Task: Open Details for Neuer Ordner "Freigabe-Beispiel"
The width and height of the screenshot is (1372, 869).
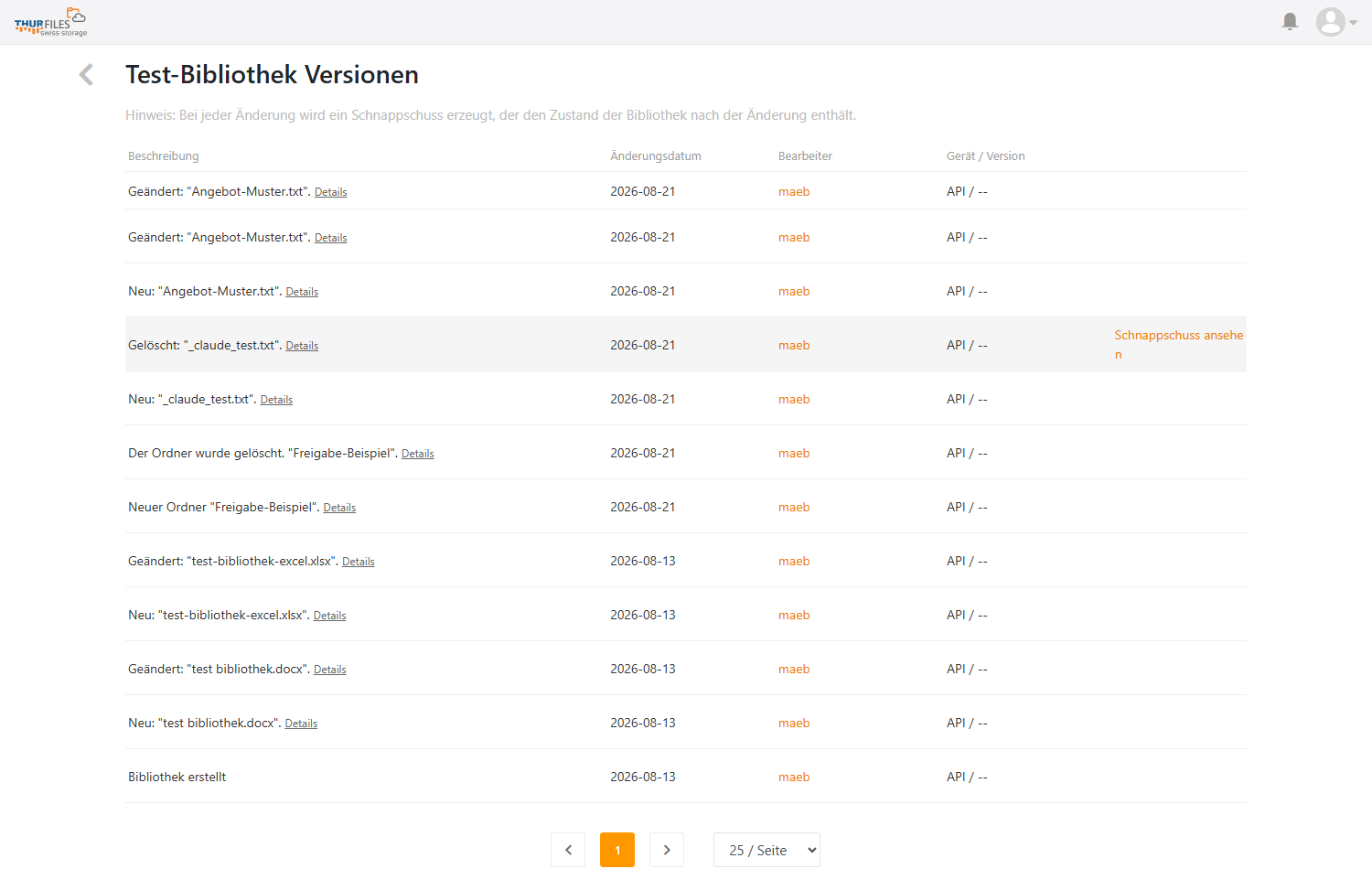Action: click(x=339, y=508)
